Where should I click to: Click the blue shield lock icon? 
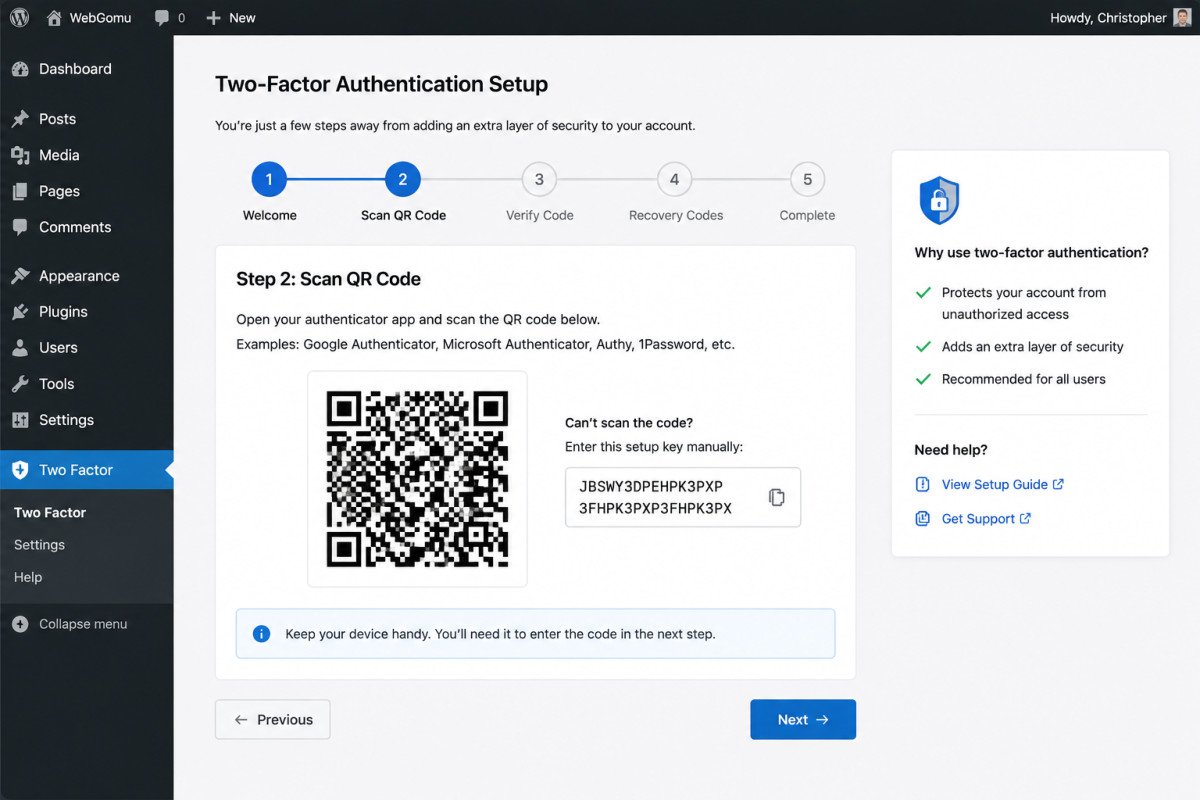click(x=939, y=200)
